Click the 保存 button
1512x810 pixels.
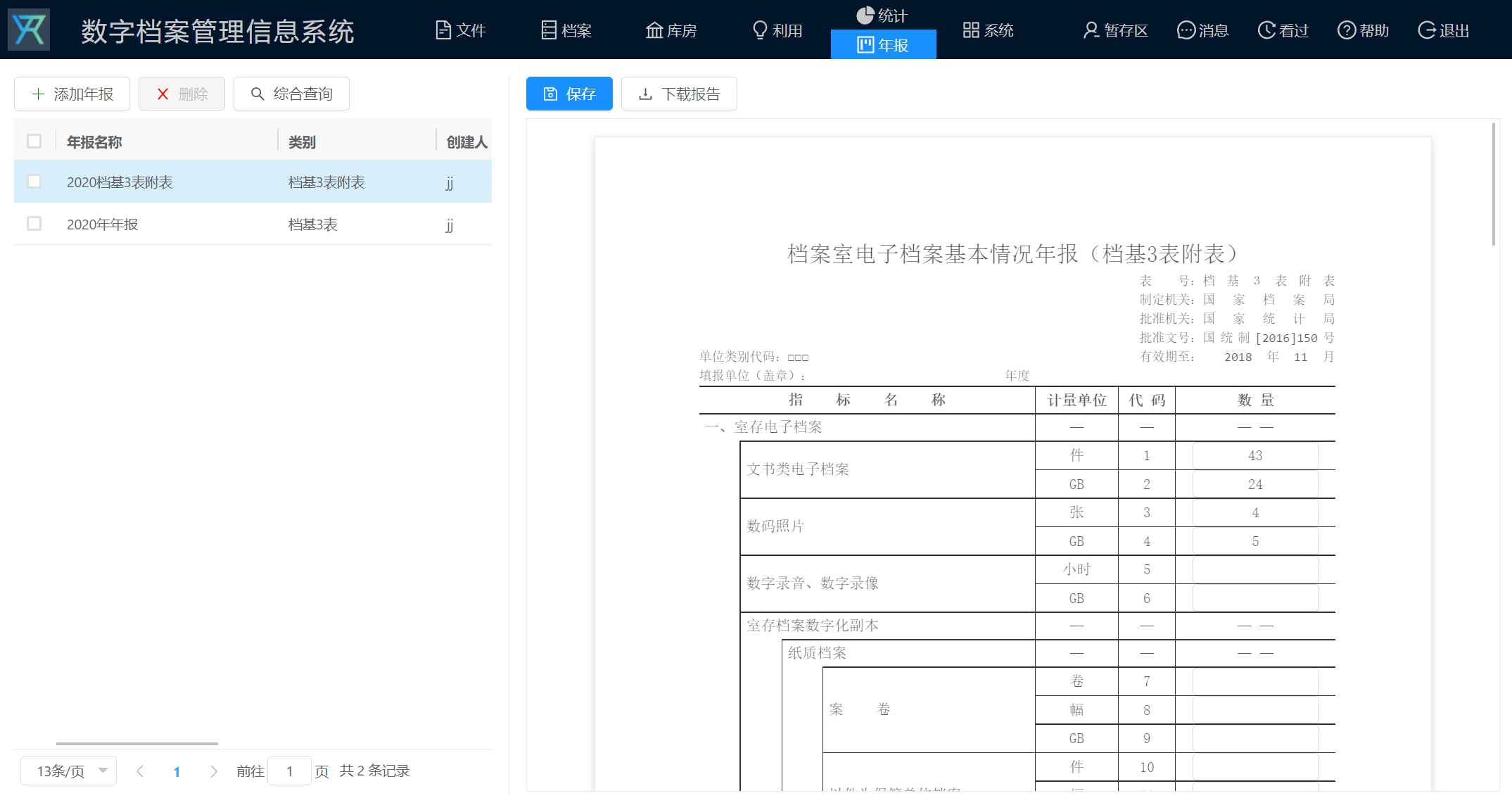click(x=569, y=94)
